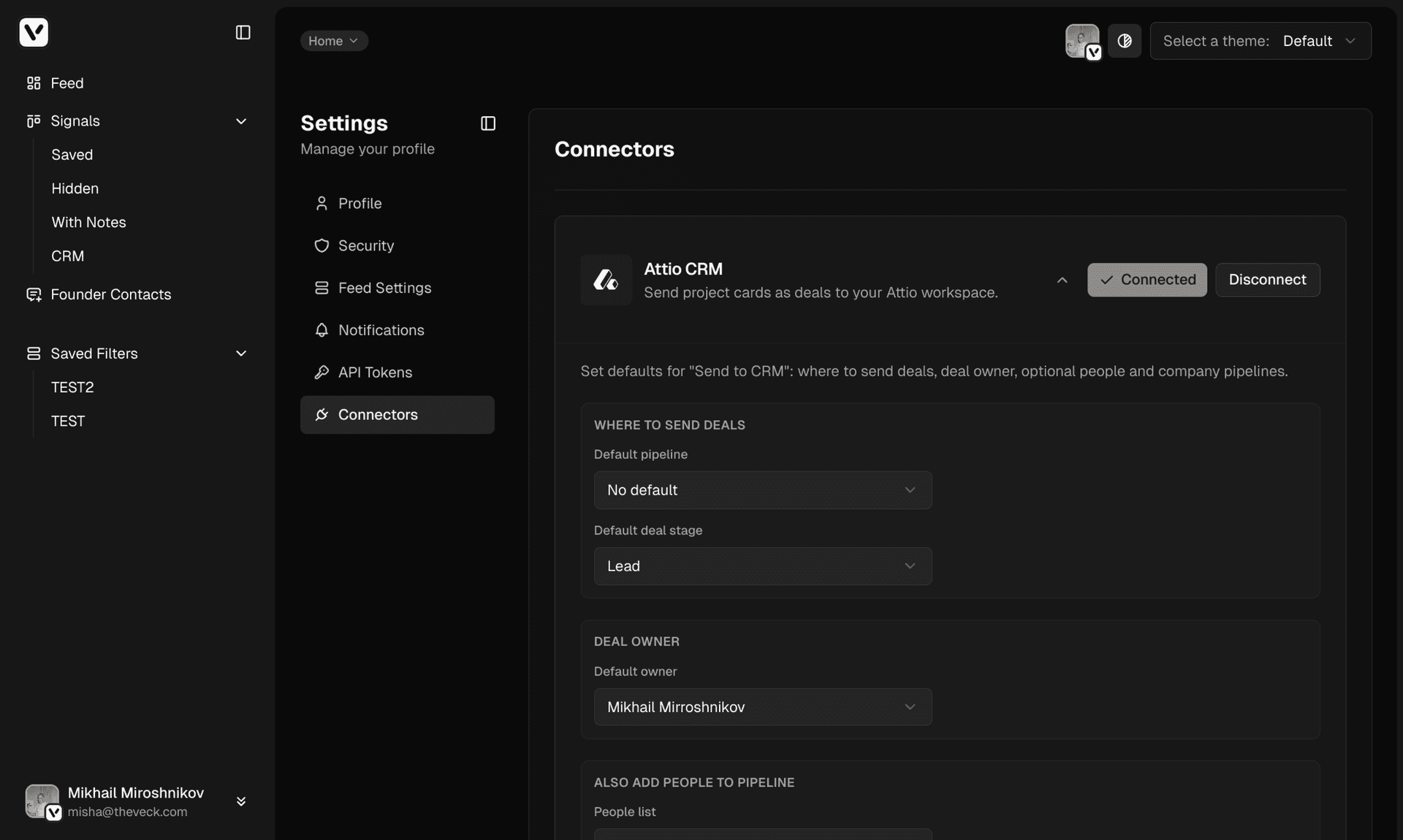Open Feed using its grid icon
This screenshot has height=840, width=1403.
33,83
